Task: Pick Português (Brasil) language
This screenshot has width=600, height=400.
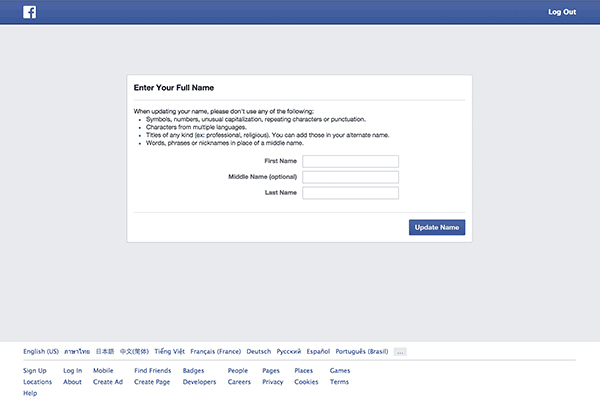Action: click(x=363, y=352)
